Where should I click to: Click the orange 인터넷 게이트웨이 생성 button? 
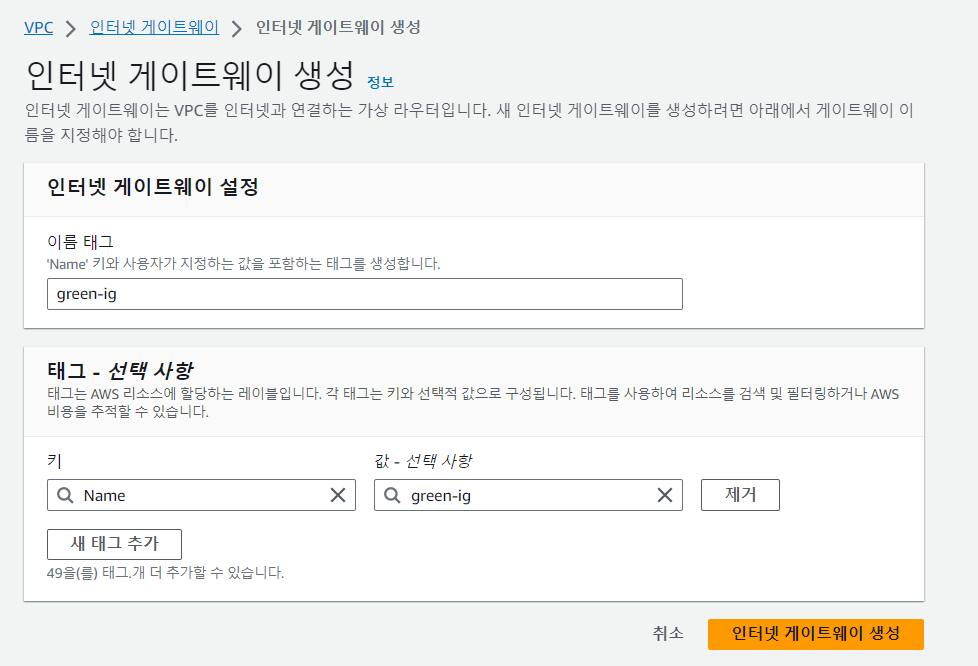(x=816, y=634)
